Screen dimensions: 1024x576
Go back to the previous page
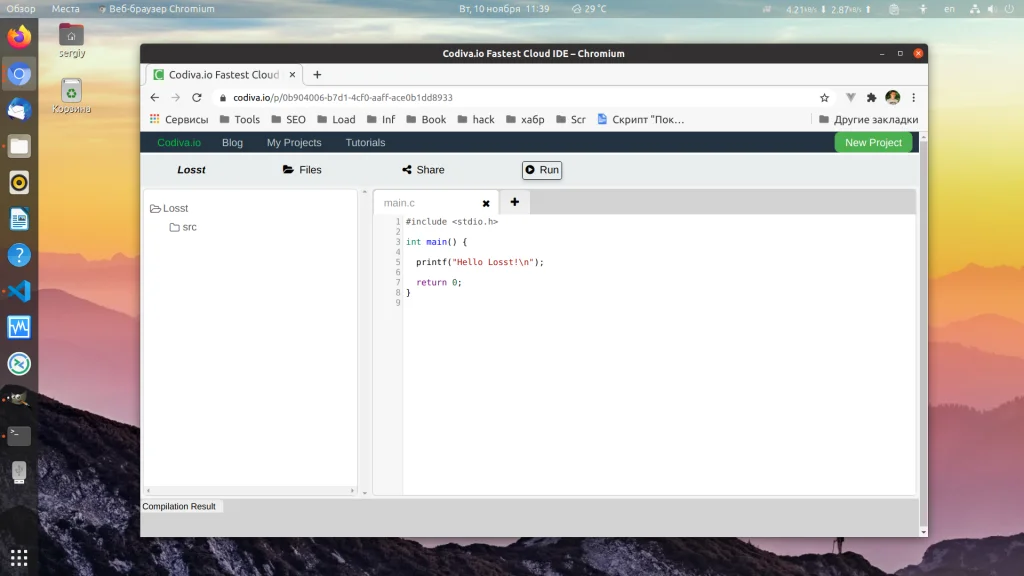tap(154, 98)
